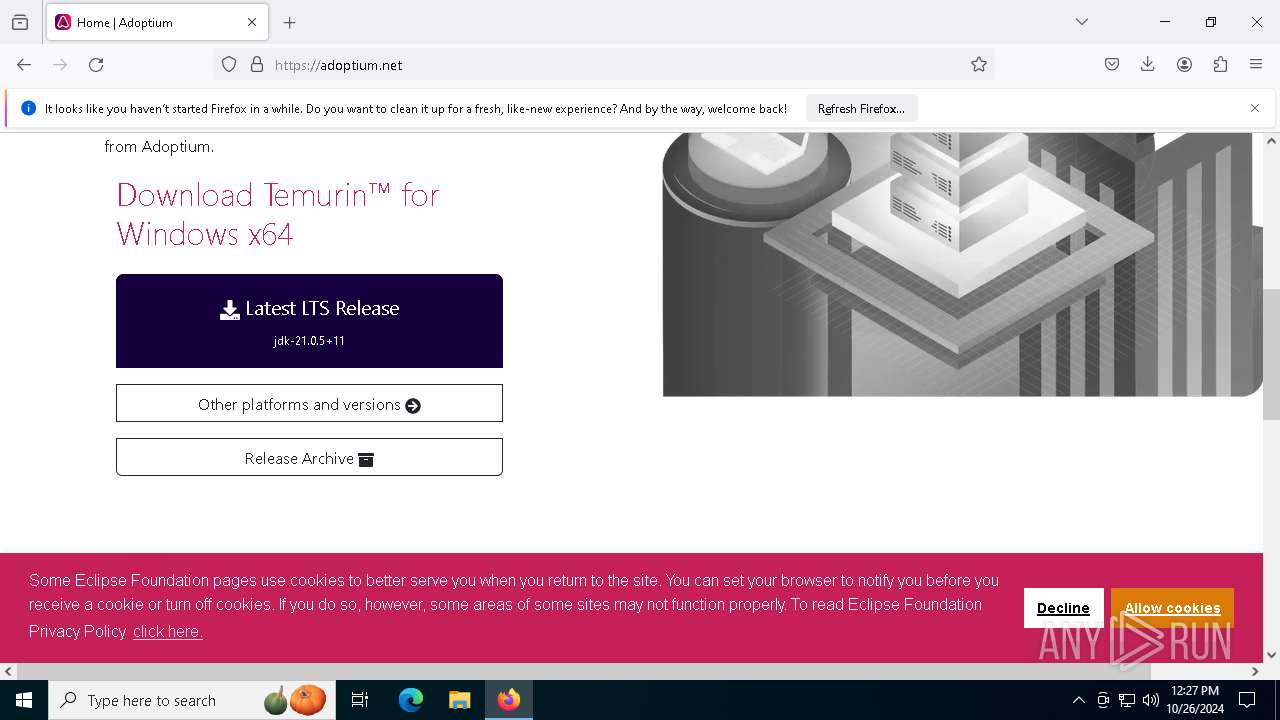Open Firefox View recent browsing icon
Screen dimensions: 1280x720
click(20, 22)
